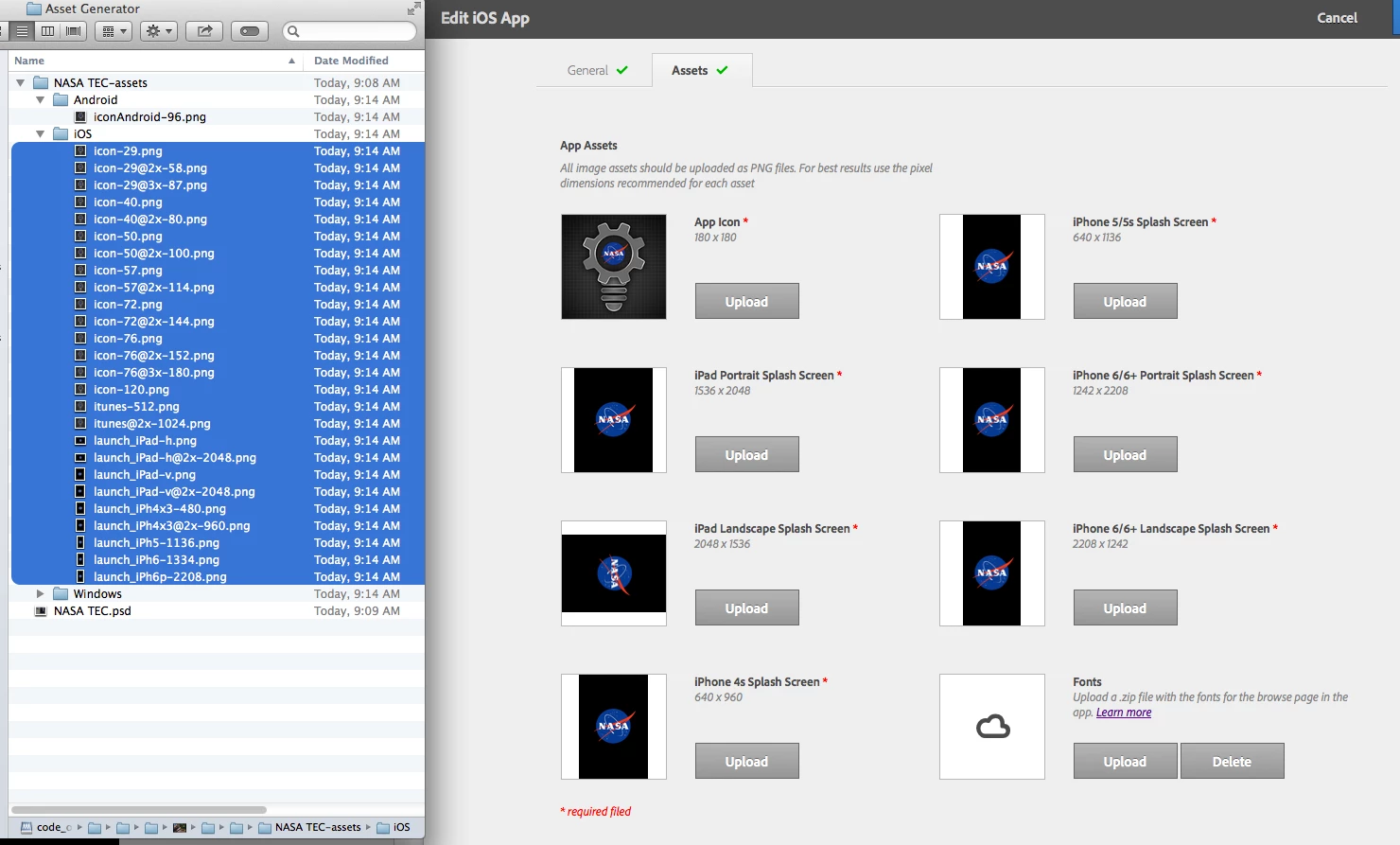Click NASA TEC-assets in the path bar
This screenshot has width=1400, height=845.
pos(309,827)
